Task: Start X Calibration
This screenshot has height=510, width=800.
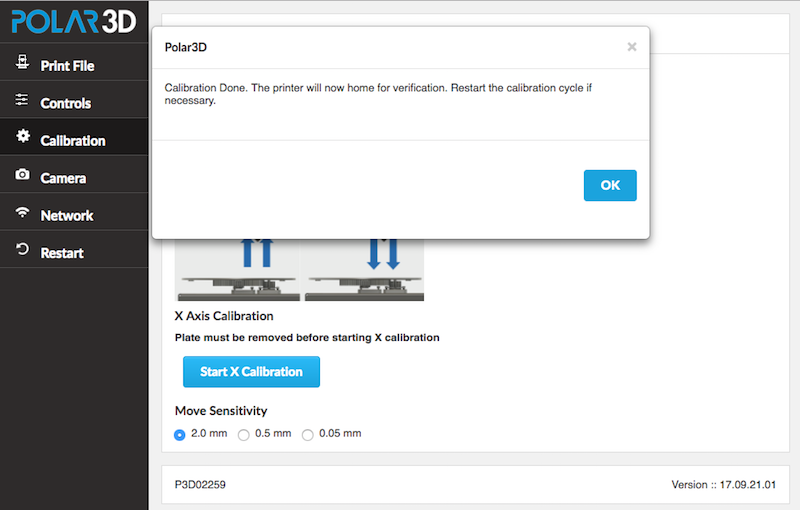Action: point(252,372)
